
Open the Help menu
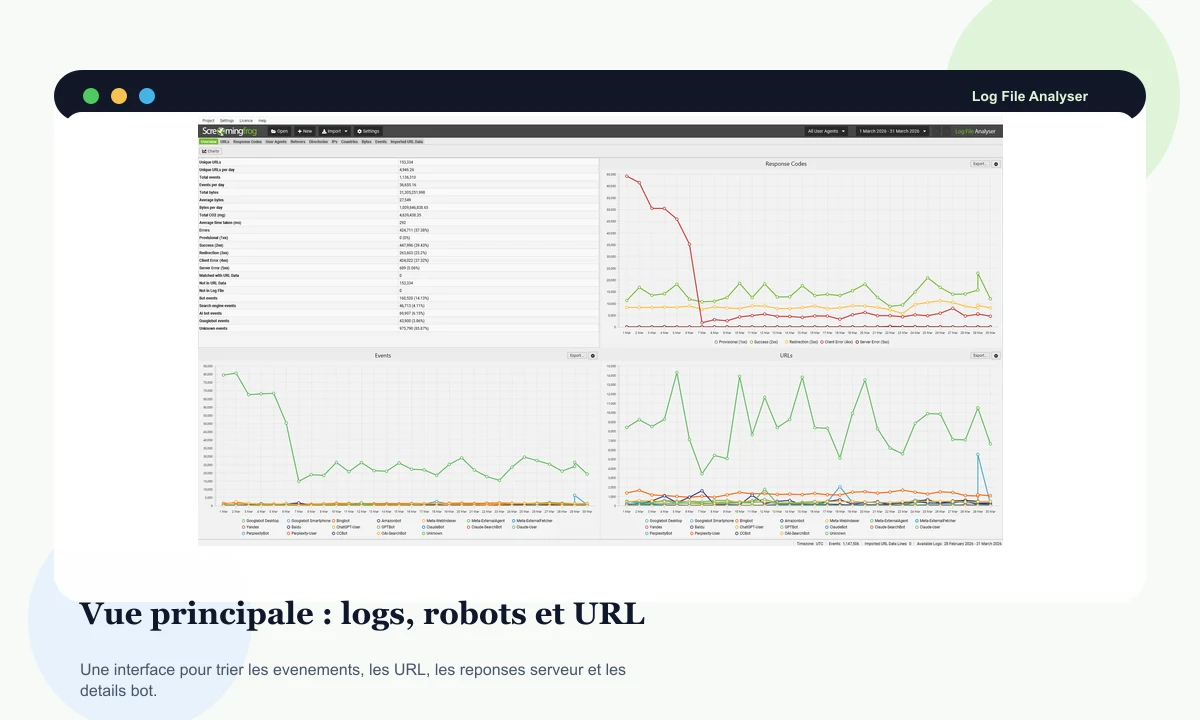(262, 120)
